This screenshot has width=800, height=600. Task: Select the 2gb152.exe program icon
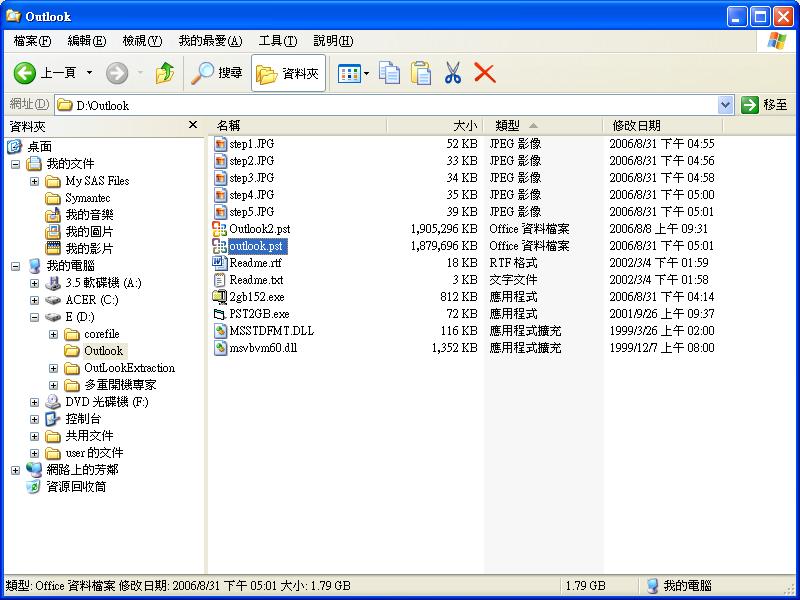click(219, 297)
